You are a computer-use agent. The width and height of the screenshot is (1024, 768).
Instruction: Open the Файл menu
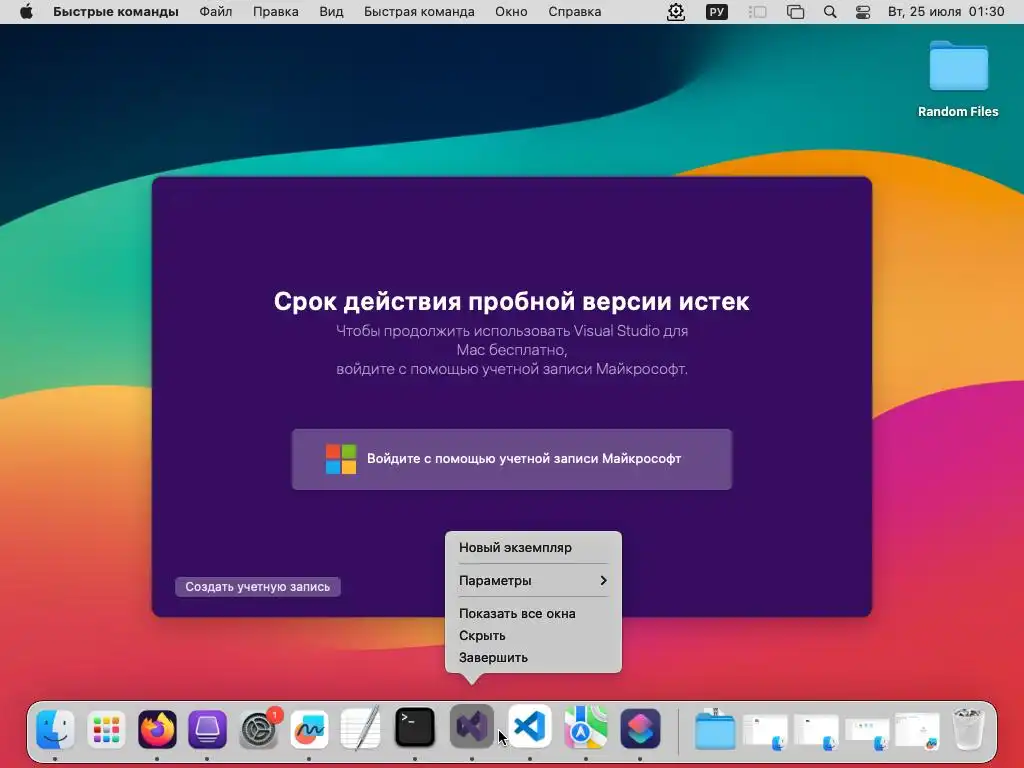click(216, 12)
